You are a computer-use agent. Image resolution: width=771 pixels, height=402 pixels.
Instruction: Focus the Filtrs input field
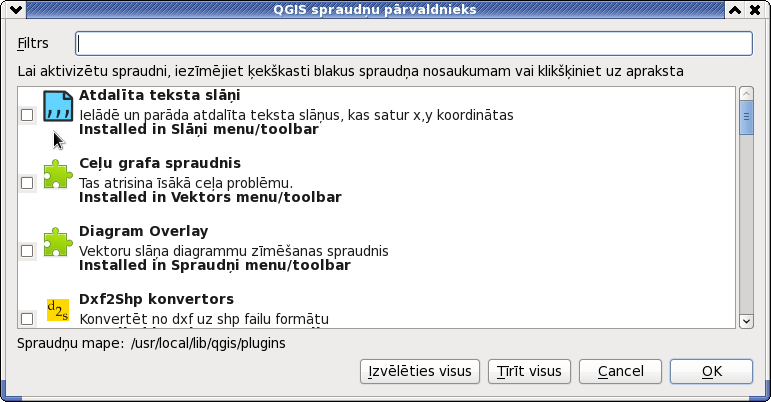coord(414,43)
